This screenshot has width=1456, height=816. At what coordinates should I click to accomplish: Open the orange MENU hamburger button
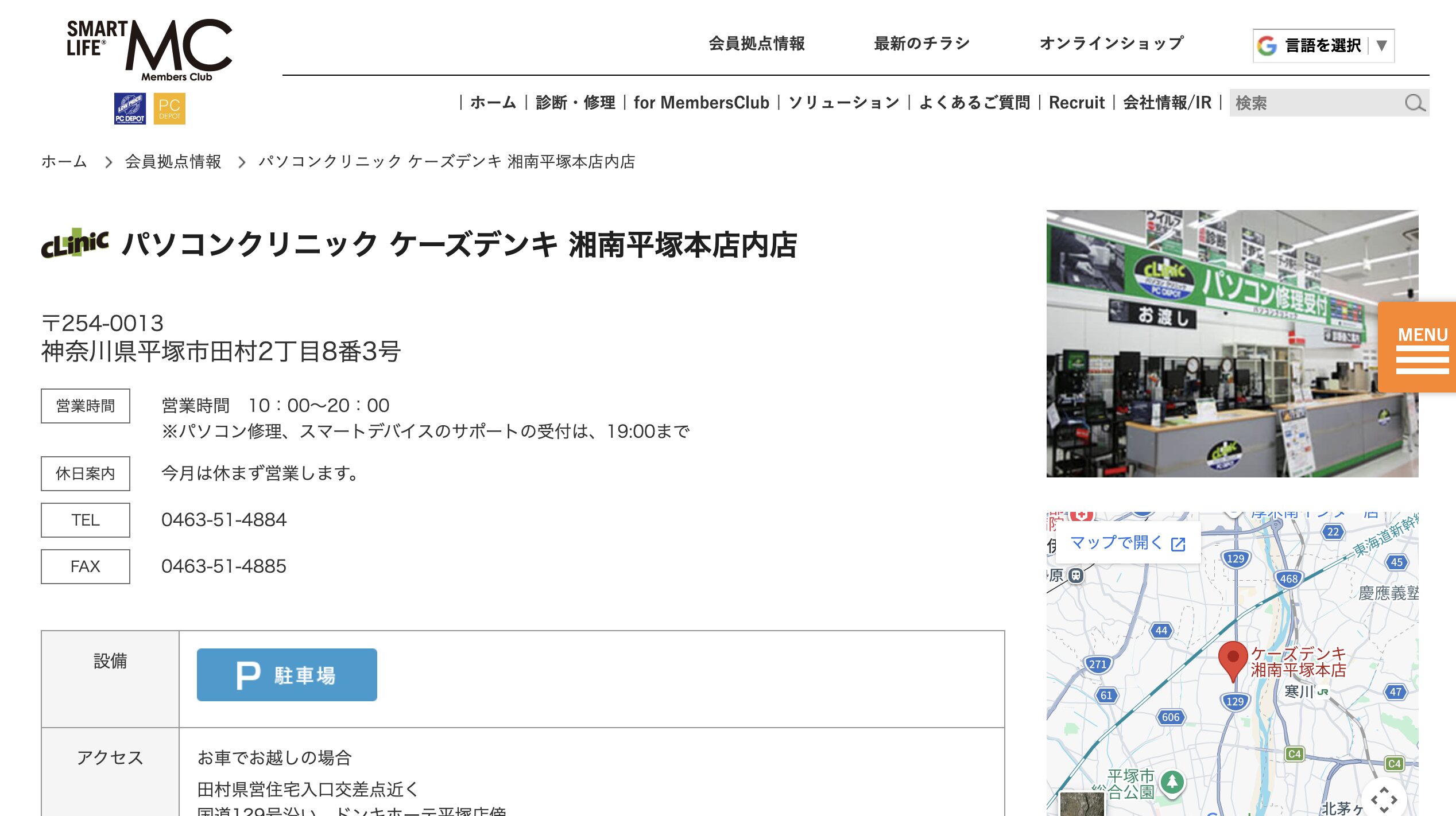[x=1417, y=347]
